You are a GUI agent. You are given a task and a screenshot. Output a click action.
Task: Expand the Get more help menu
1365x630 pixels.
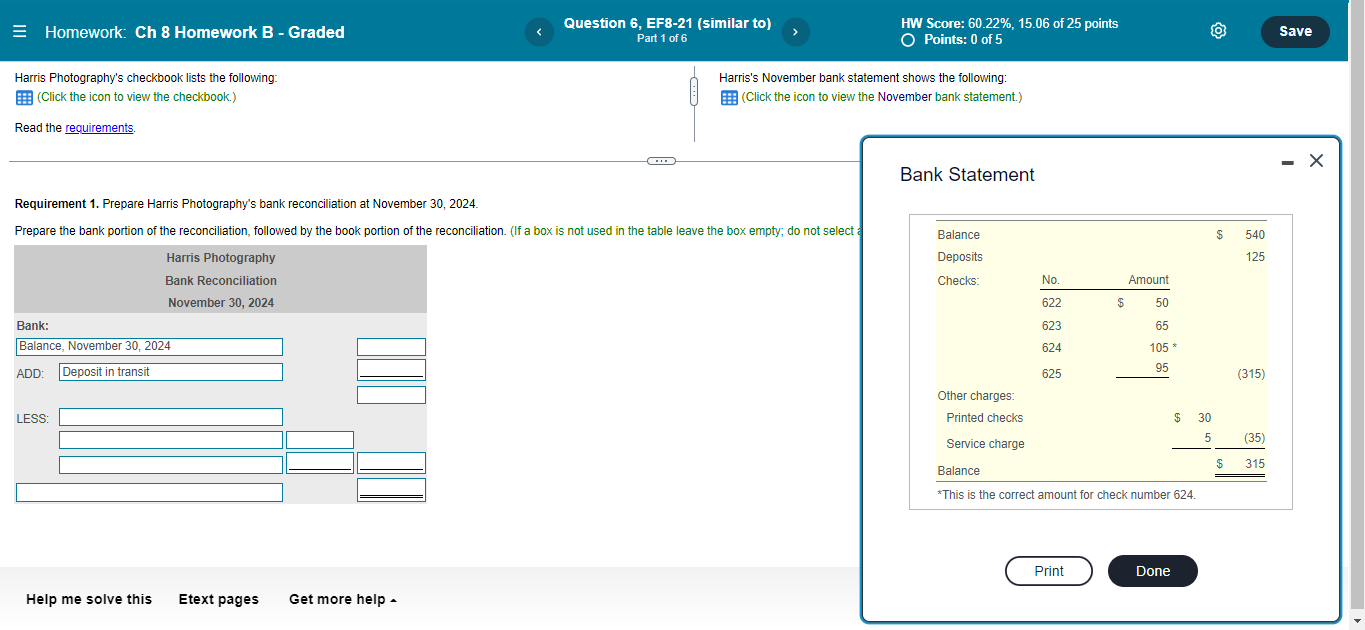pyautogui.click(x=343, y=599)
